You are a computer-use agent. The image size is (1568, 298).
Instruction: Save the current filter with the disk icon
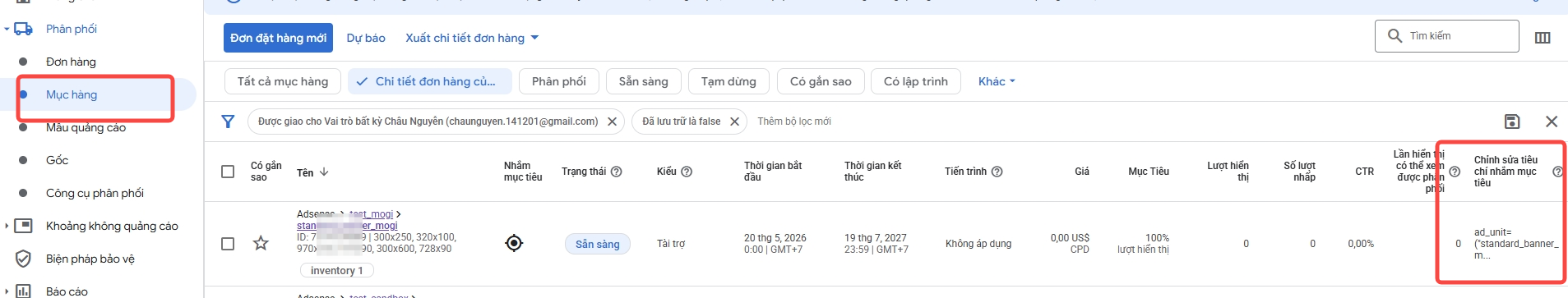(1511, 121)
